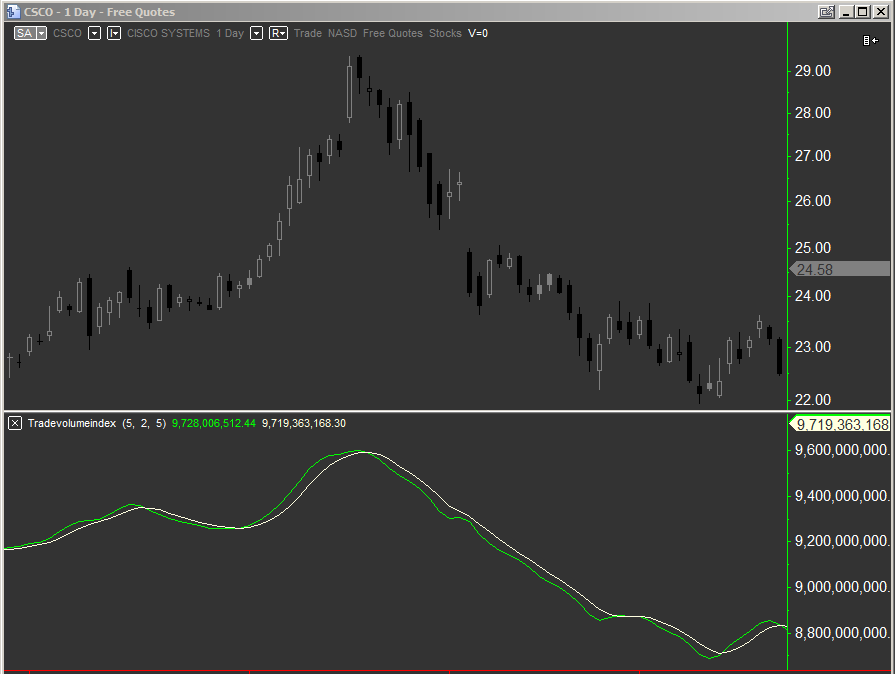Viewport: 895px width, 674px height.
Task: Click the chart application icon in title bar
Action: click(11, 9)
